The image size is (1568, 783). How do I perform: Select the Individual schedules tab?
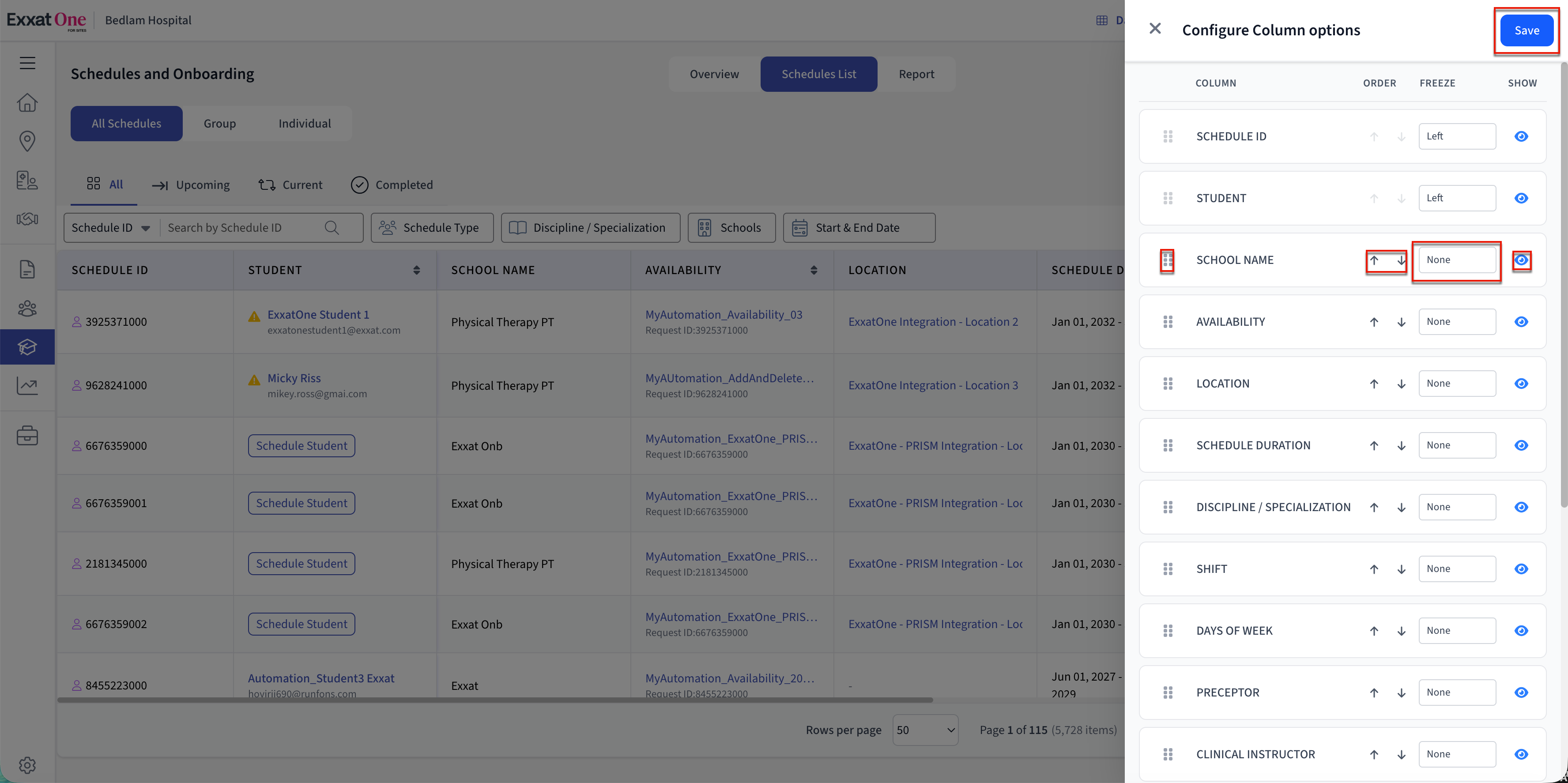[304, 124]
